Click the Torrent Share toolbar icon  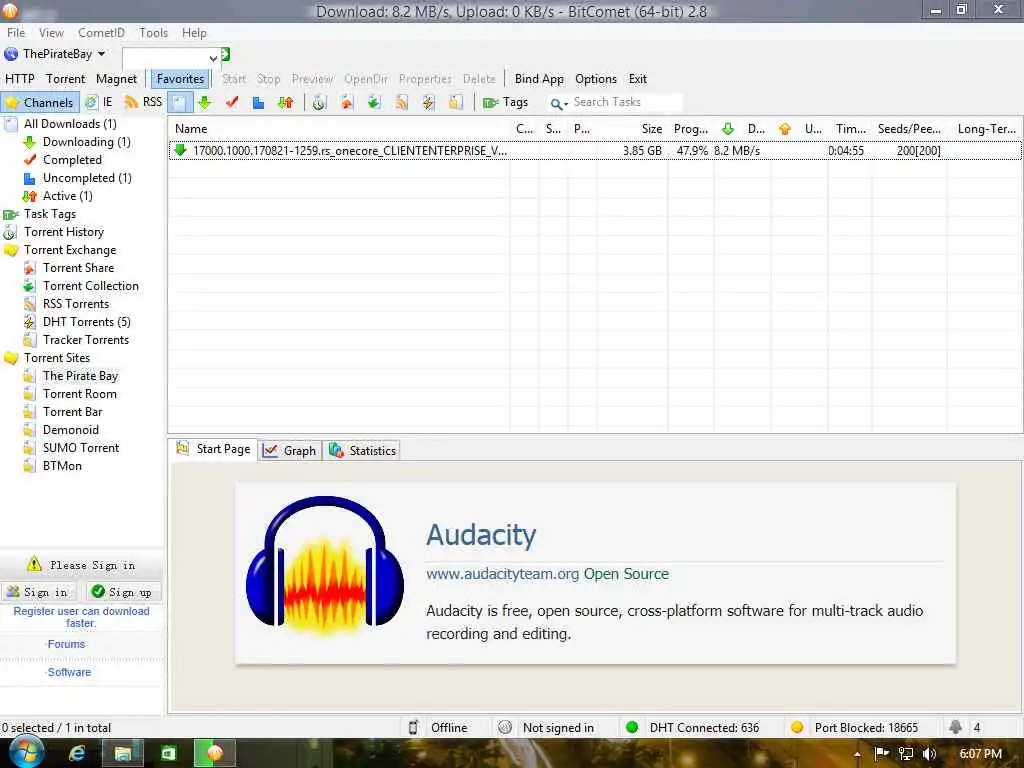[x=346, y=102]
